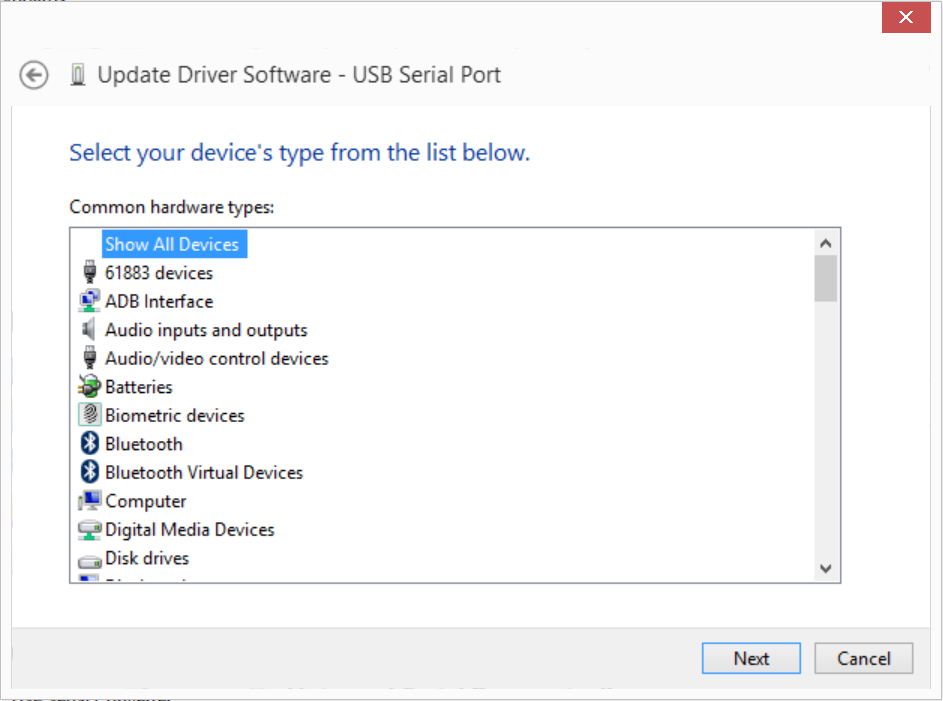Select the Computer monitor icon
Viewport: 943px width, 701px height.
(90, 500)
